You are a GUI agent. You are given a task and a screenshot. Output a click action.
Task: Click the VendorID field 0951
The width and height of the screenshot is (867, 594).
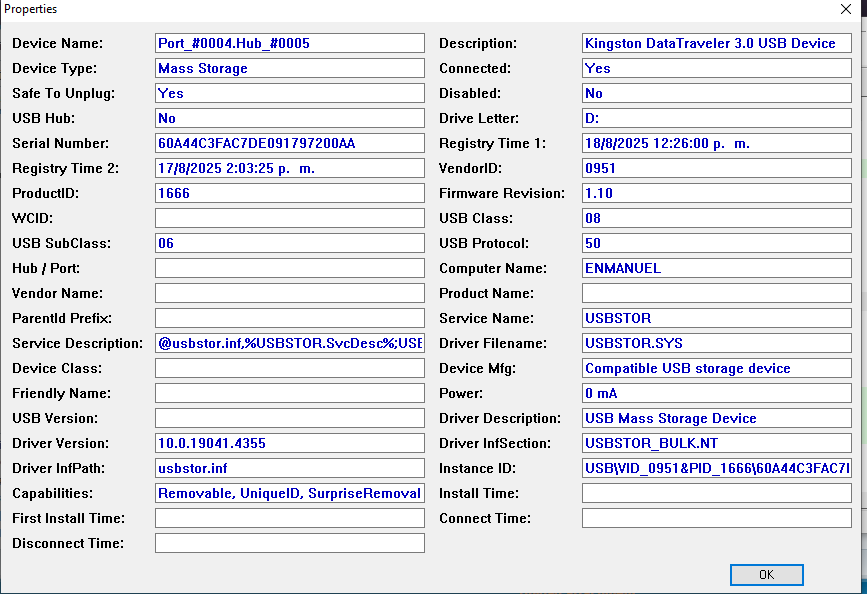coord(717,168)
